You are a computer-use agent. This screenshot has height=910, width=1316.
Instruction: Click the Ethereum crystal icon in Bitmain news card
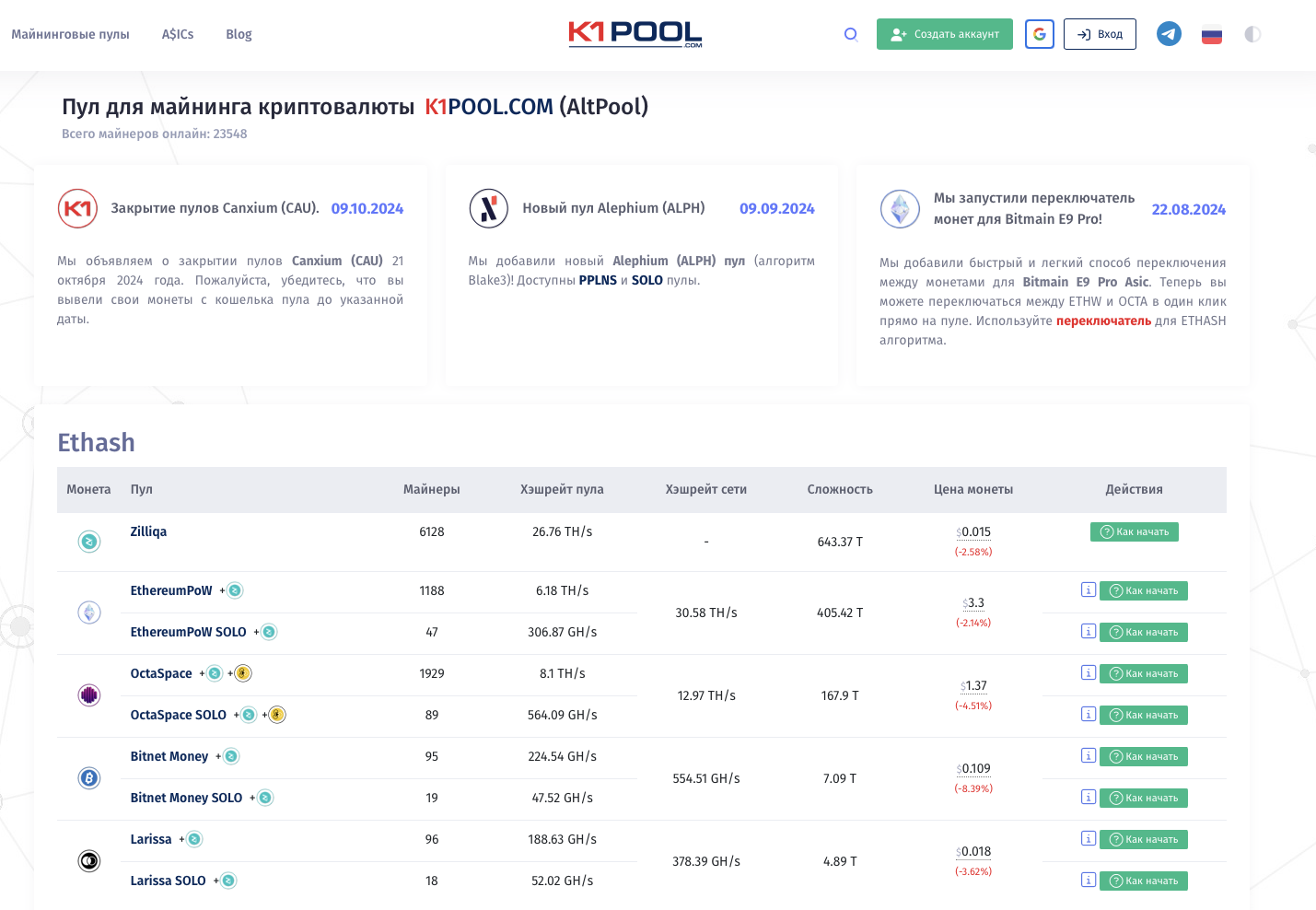point(900,209)
